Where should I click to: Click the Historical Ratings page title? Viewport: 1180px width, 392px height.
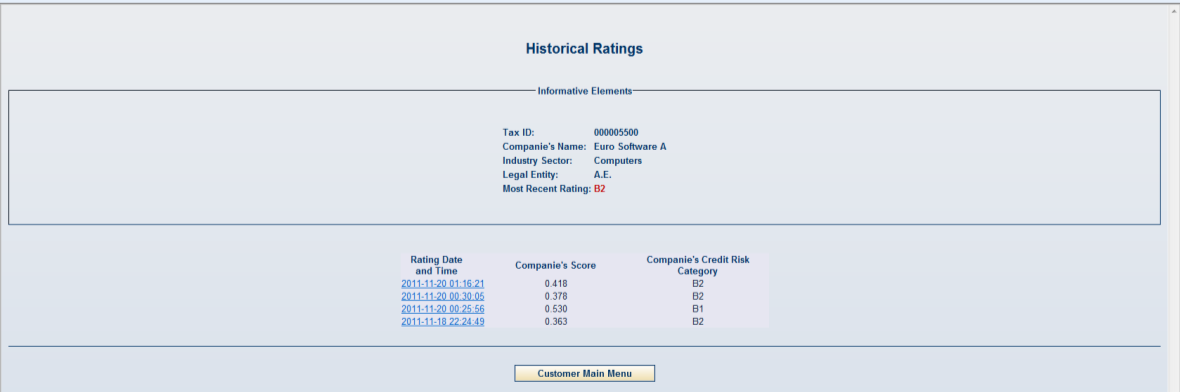584,49
